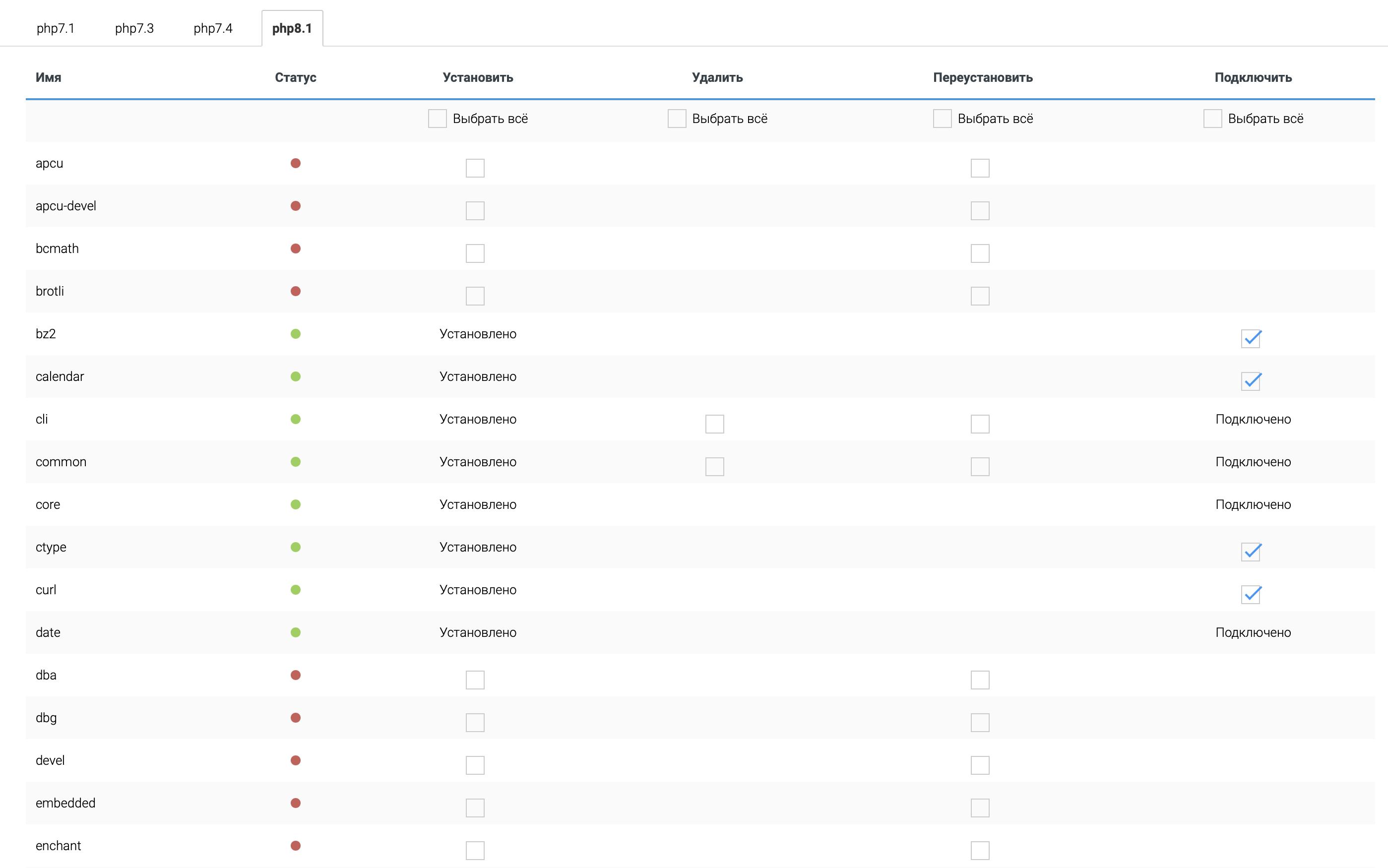The height and width of the screenshot is (868, 1388).
Task: Tick the reinstall checkbox for bcmath
Action: [979, 253]
